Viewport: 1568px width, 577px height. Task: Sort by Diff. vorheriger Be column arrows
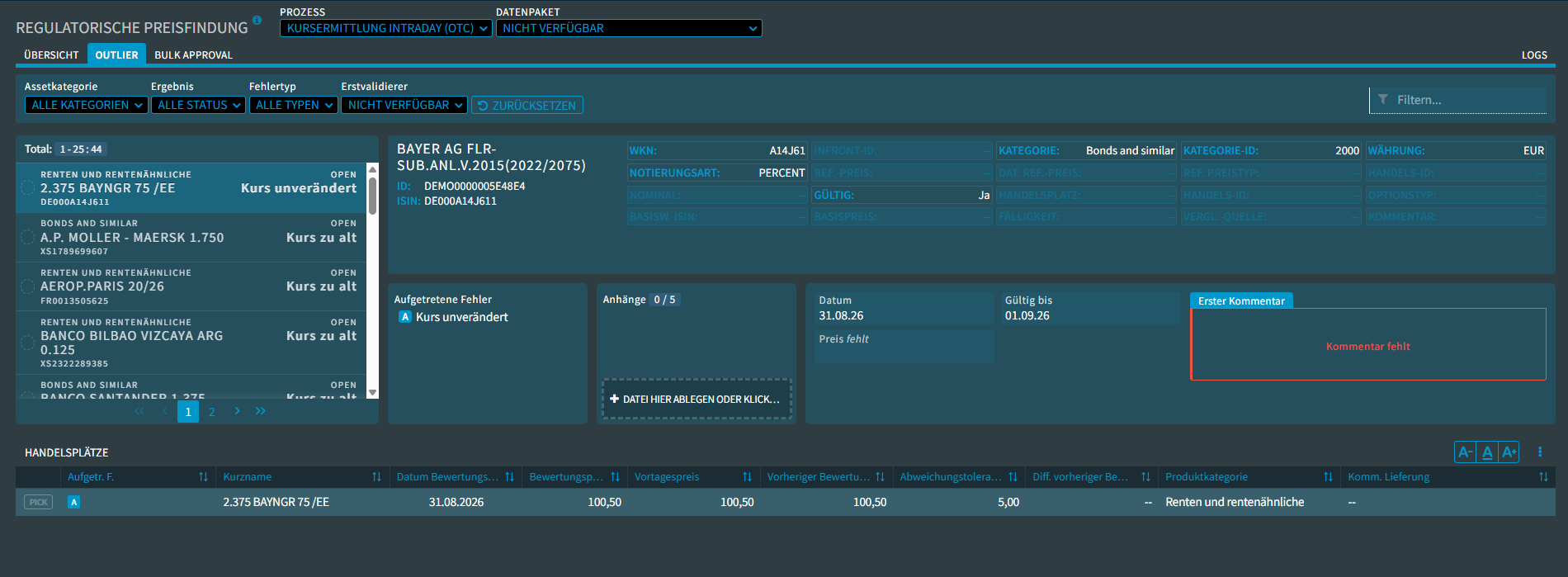(x=1145, y=477)
